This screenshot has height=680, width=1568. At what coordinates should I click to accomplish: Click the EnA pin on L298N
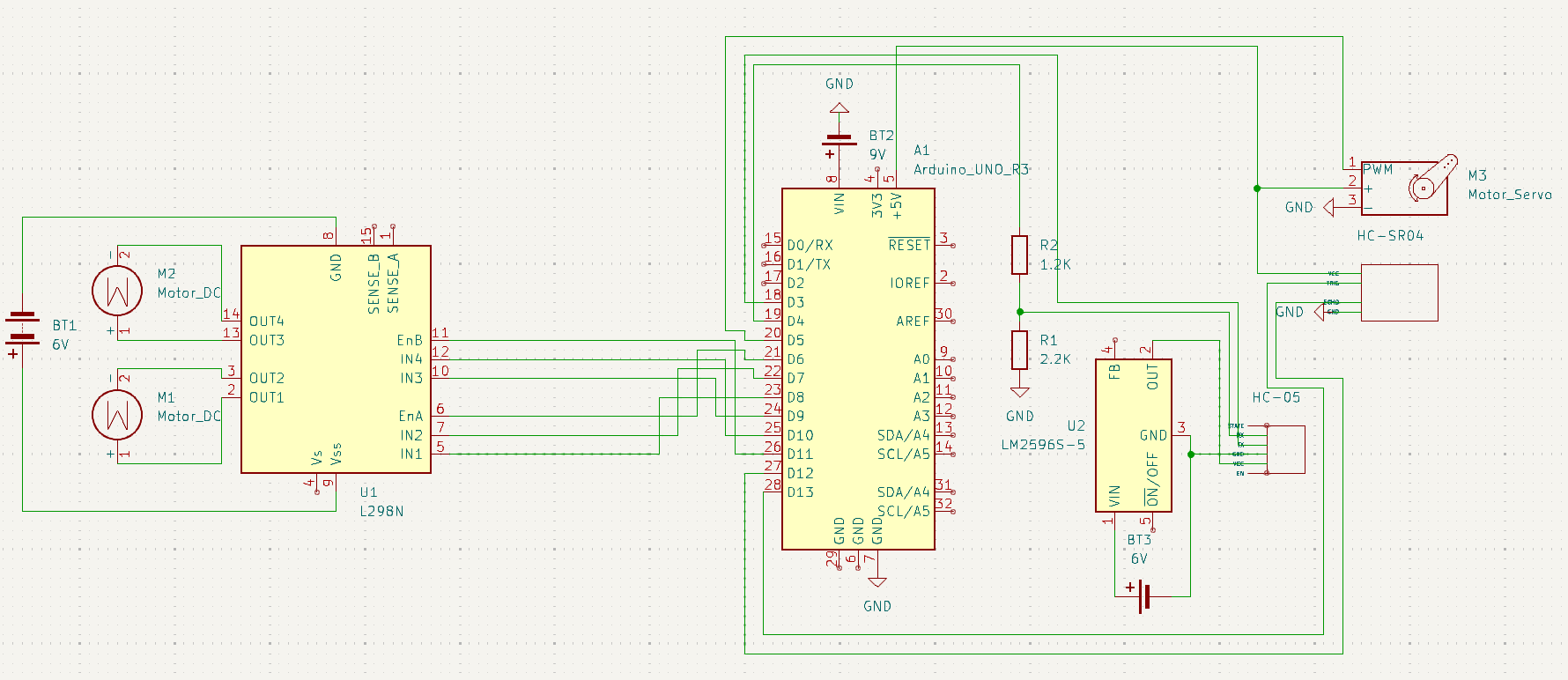tap(410, 416)
